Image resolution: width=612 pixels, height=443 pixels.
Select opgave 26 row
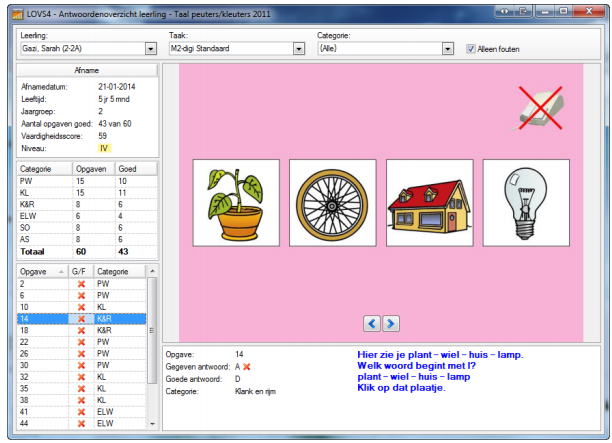tap(82, 354)
